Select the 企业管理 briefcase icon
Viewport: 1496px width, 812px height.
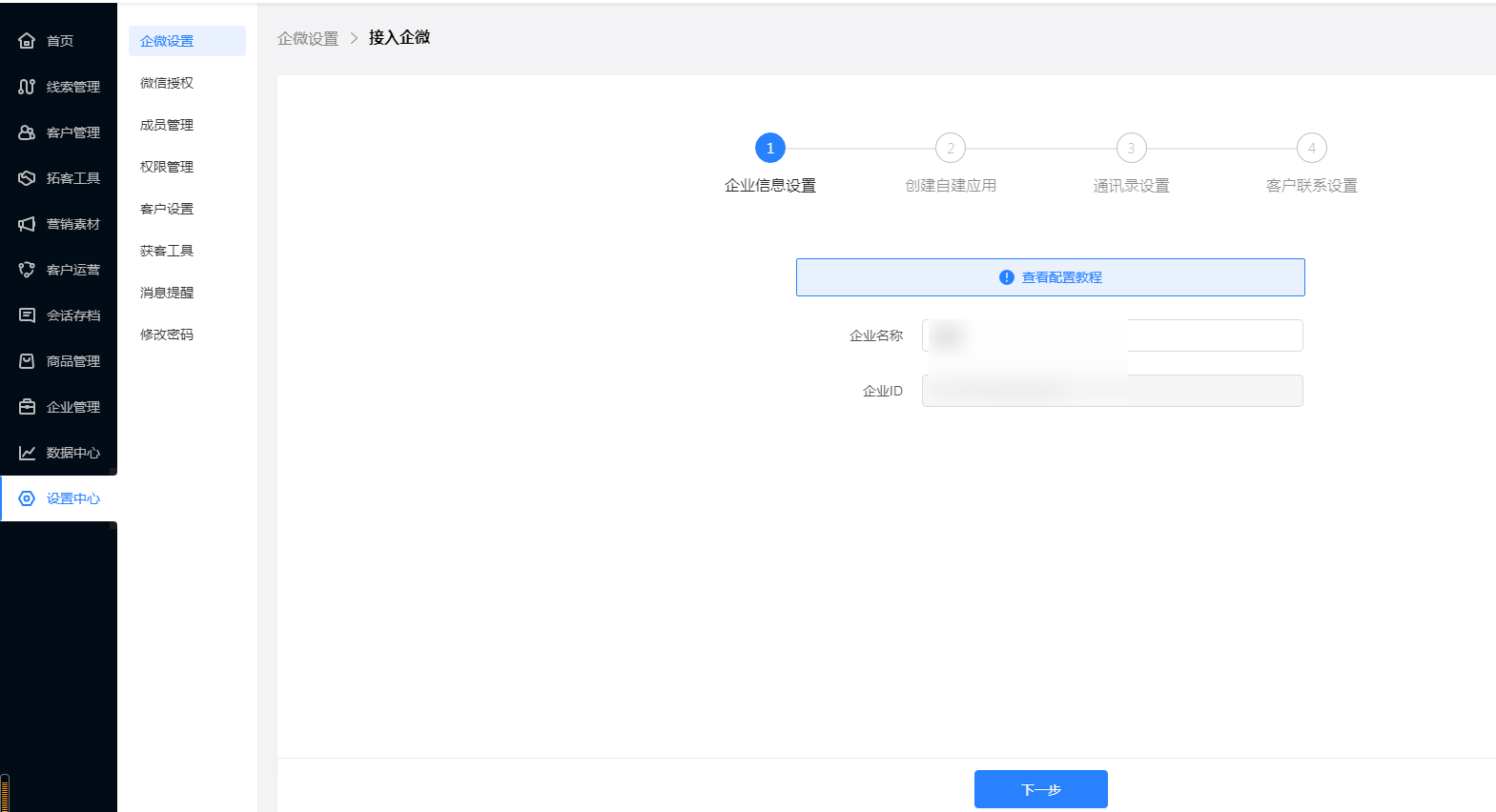pyautogui.click(x=27, y=407)
